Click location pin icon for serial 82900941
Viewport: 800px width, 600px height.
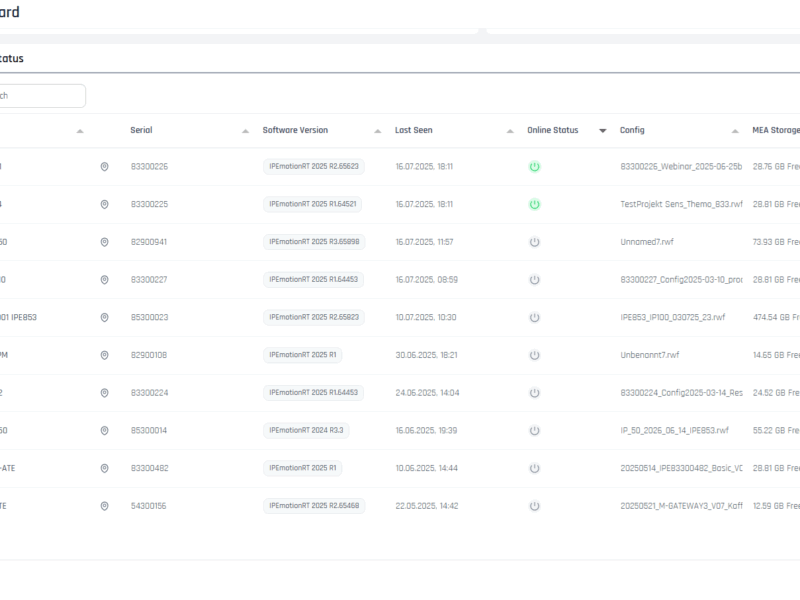coord(104,242)
